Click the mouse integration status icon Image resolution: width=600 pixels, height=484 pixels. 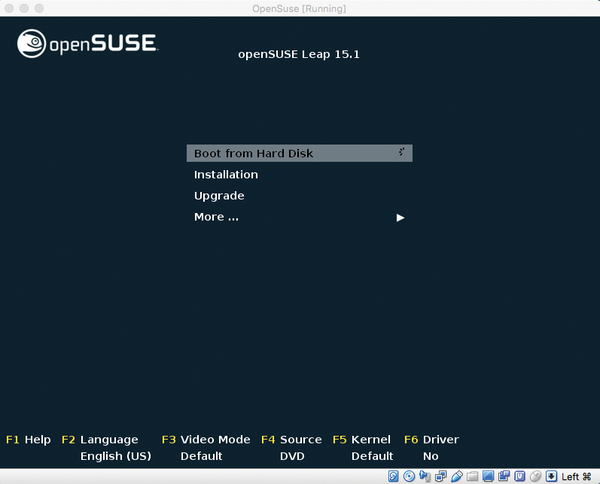(x=535, y=476)
